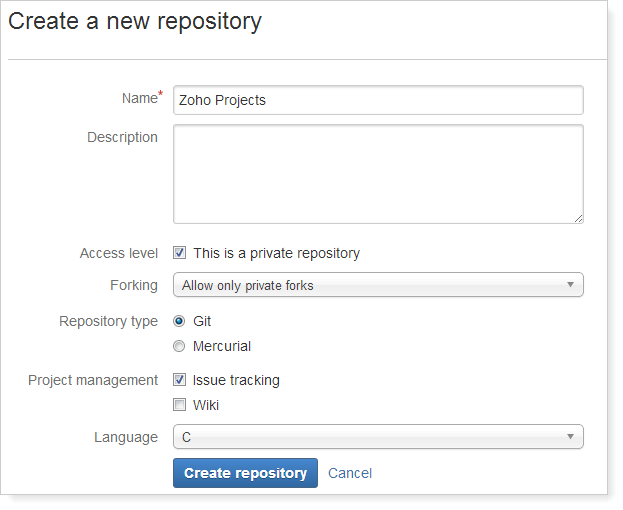Click the Name field label
This screenshot has height=510, width=623.
click(138, 98)
